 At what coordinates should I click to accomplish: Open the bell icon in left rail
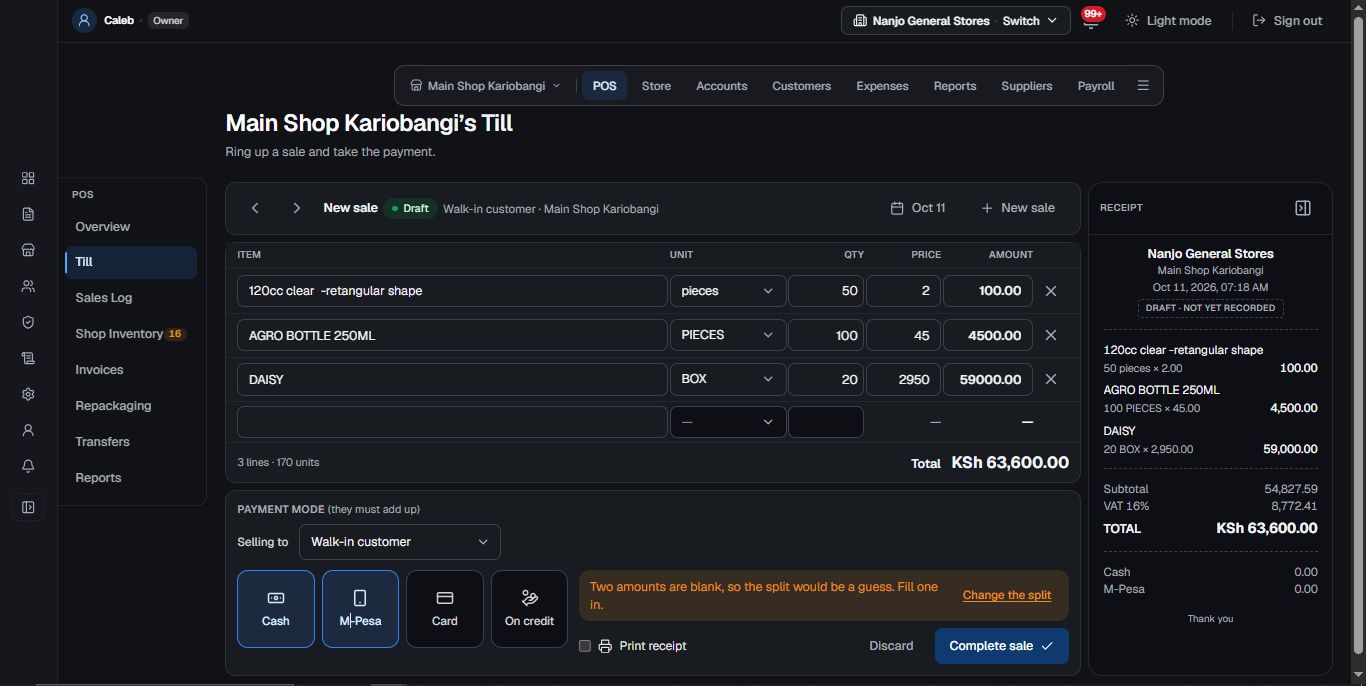click(x=28, y=466)
